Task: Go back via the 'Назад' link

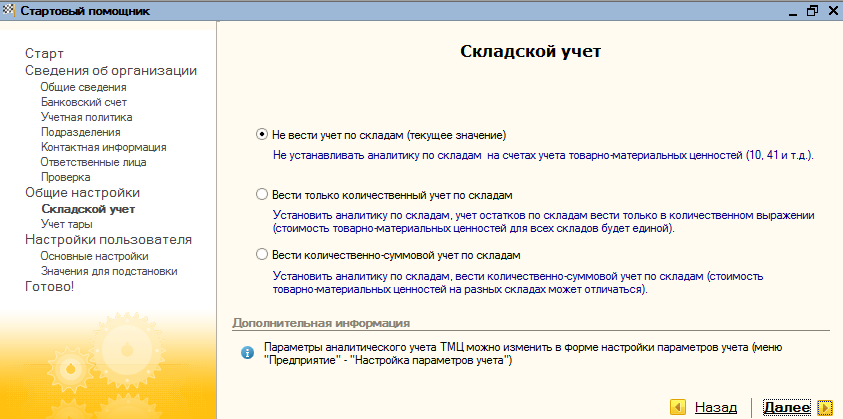Action: tap(716, 407)
